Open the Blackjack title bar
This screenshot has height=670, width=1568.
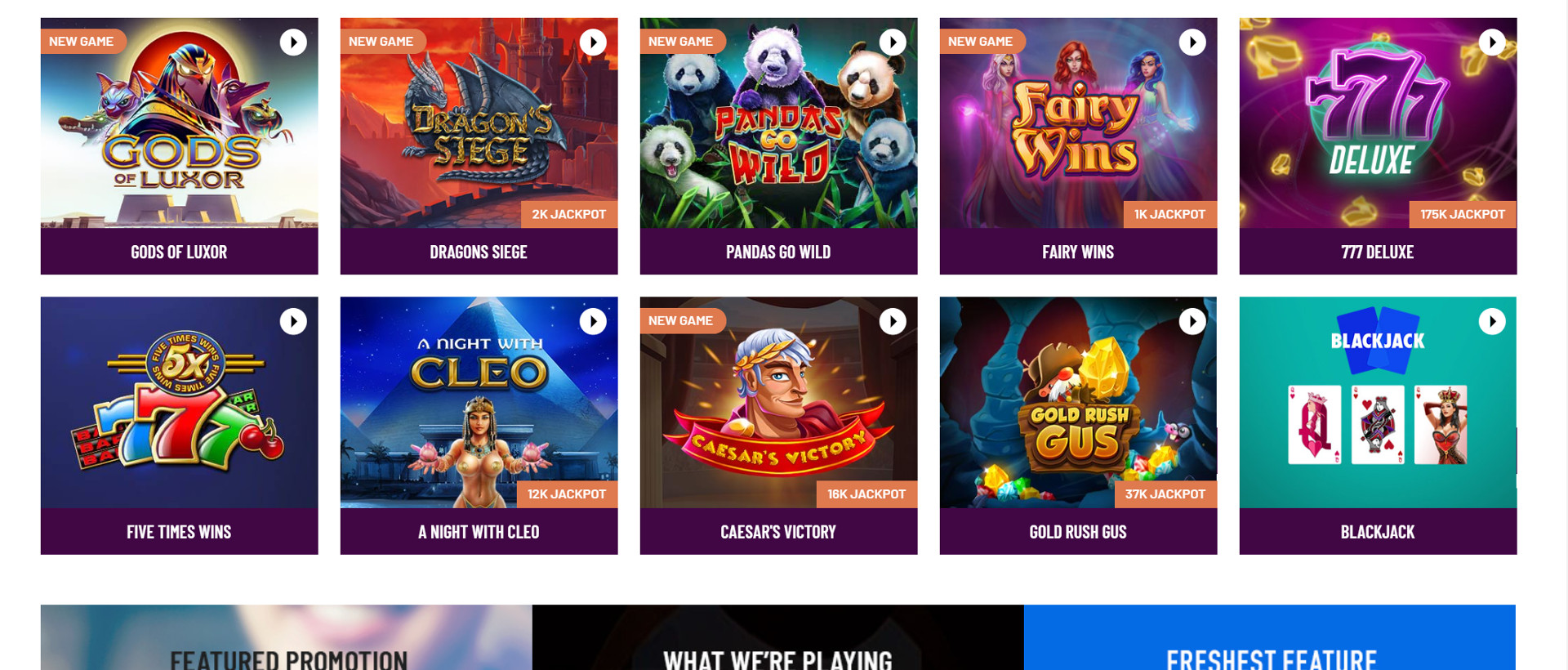click(x=1378, y=532)
